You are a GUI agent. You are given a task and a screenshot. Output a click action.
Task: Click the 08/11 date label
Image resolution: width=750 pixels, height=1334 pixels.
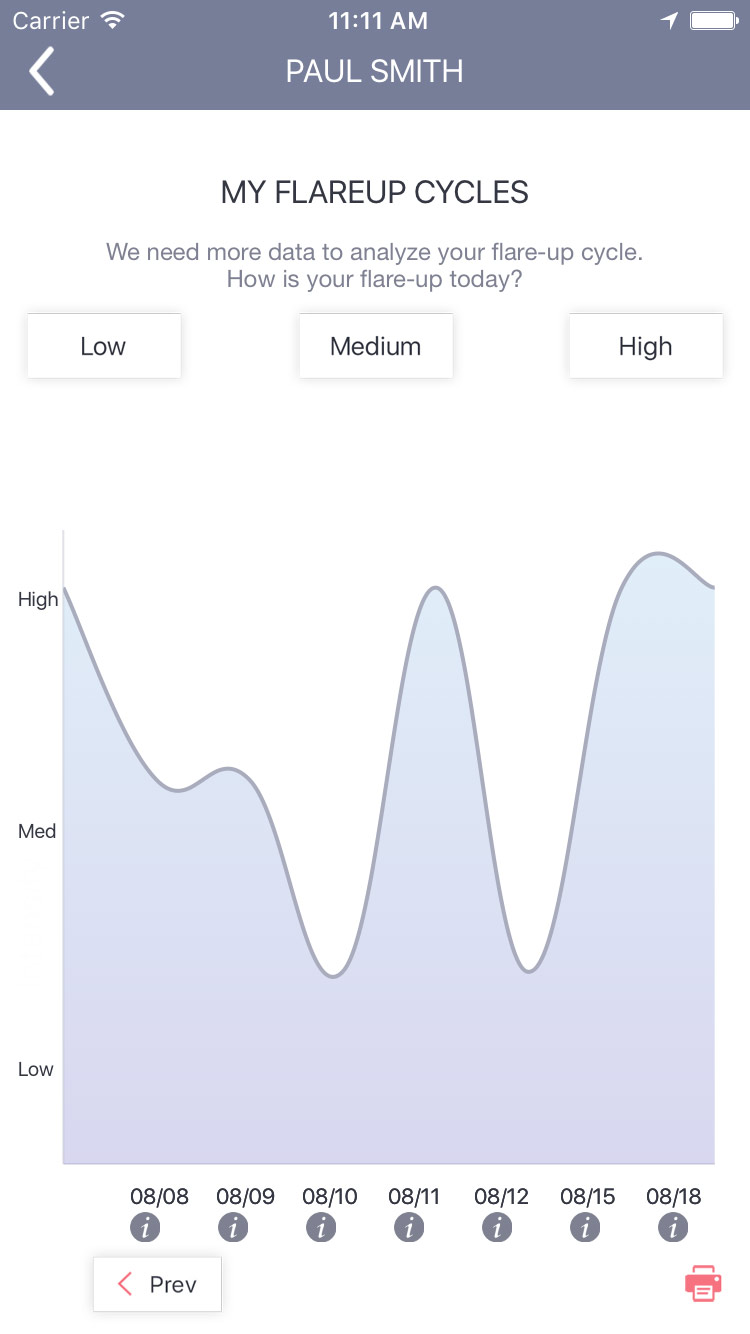(414, 1196)
